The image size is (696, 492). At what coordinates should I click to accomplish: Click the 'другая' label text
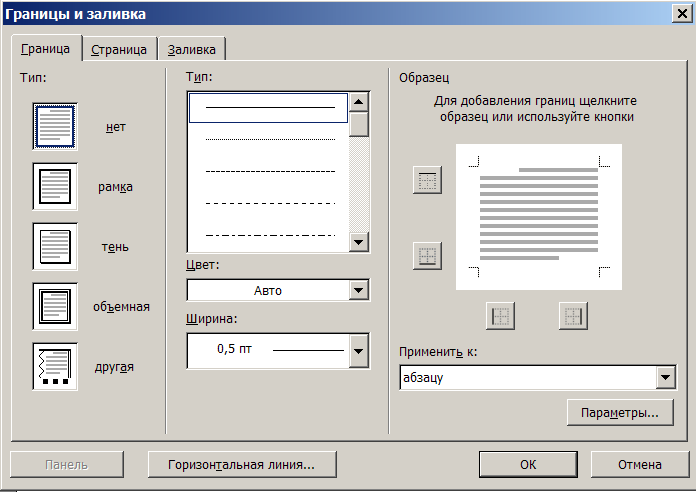[114, 367]
